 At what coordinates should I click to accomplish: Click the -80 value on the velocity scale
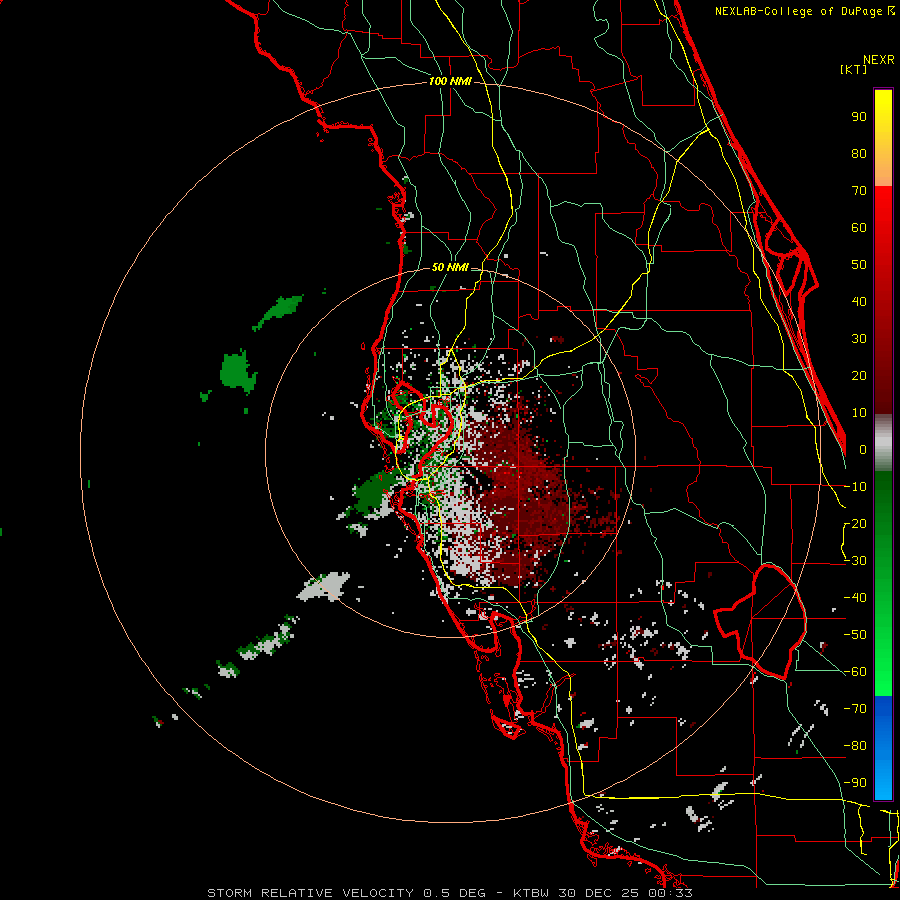point(855,746)
